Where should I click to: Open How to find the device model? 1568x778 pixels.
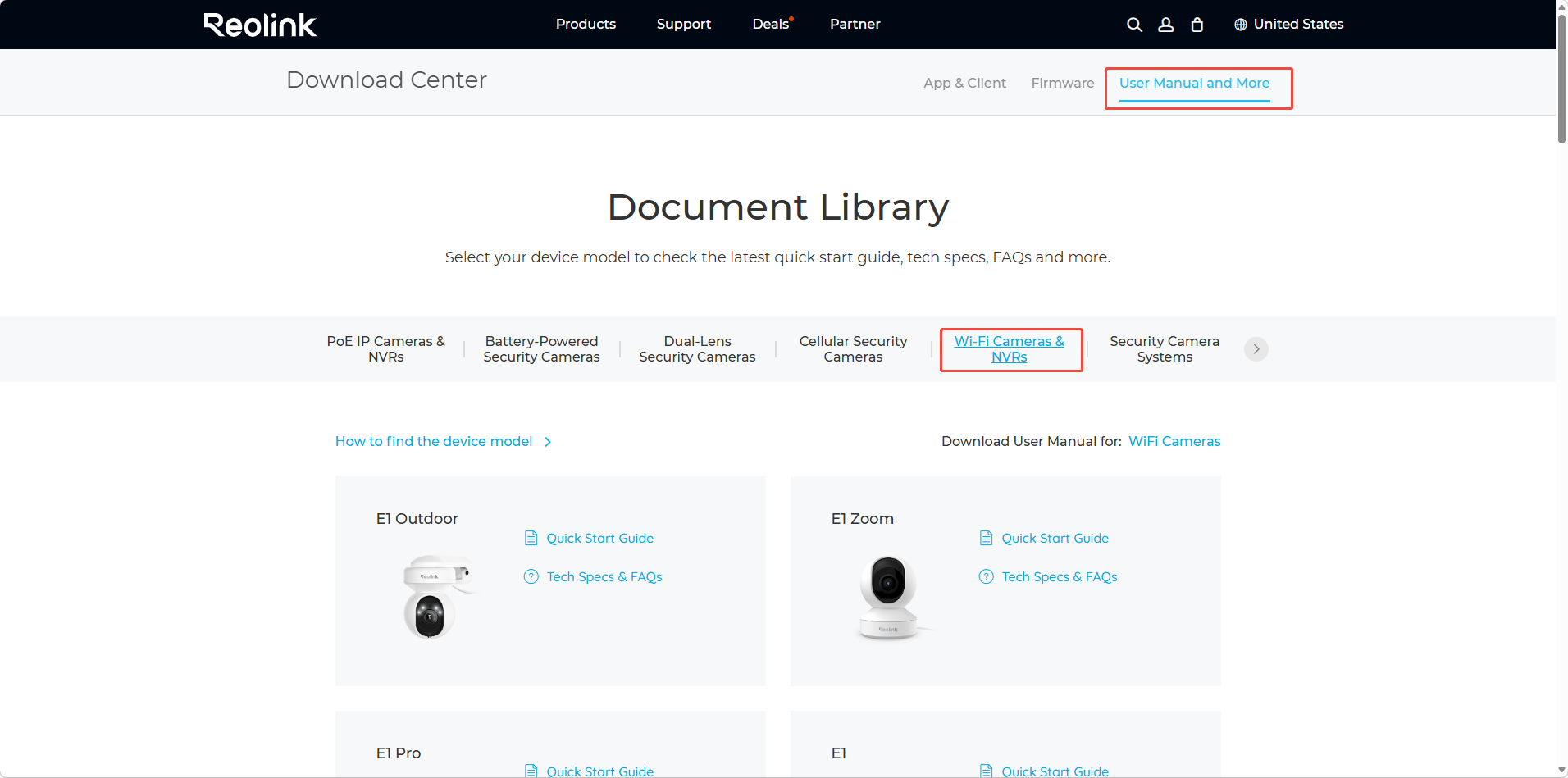pyautogui.click(x=434, y=441)
